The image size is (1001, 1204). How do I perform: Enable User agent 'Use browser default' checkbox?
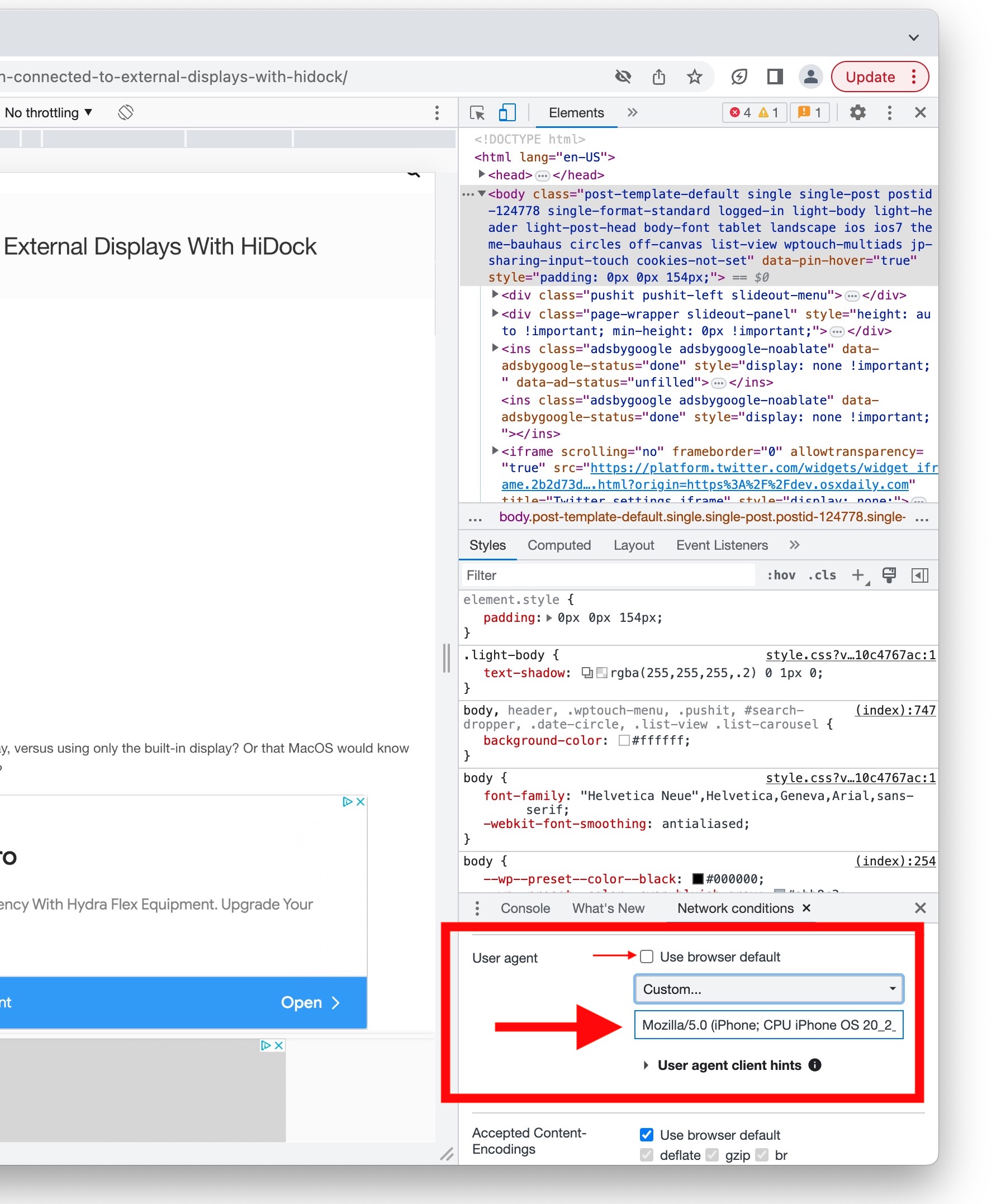tap(647, 956)
